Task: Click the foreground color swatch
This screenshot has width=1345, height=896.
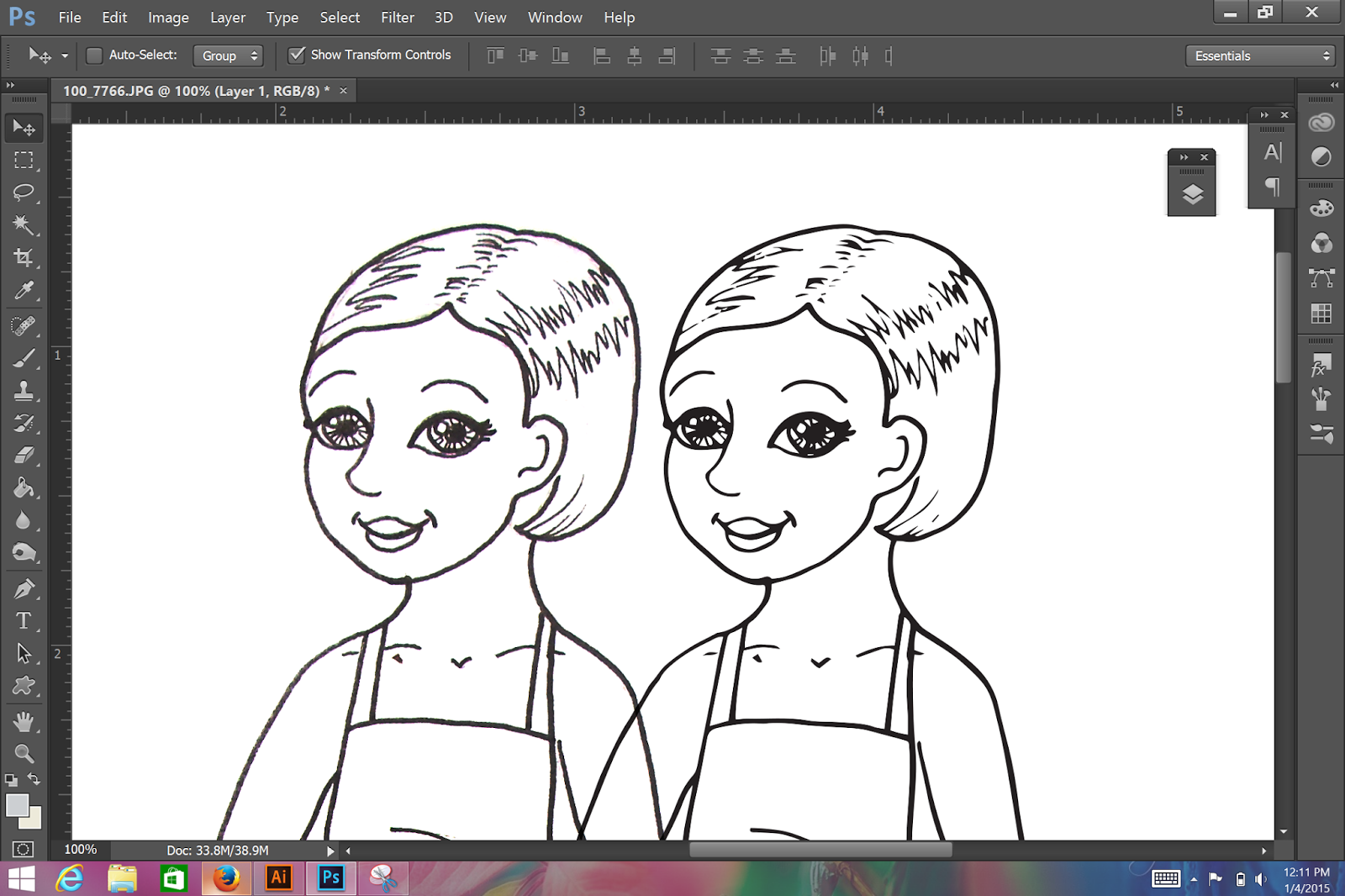Action: click(x=16, y=804)
